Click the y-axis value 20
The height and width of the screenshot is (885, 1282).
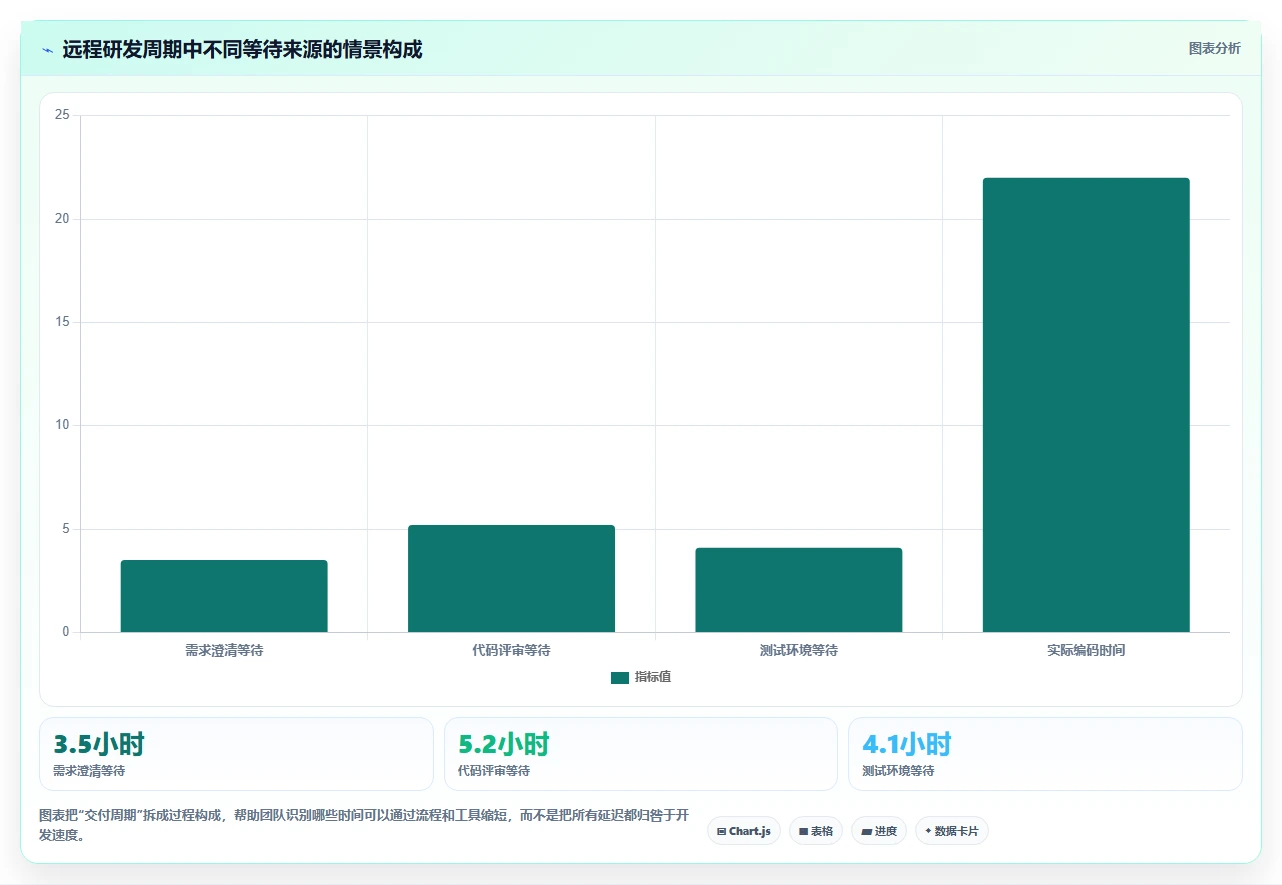62,219
